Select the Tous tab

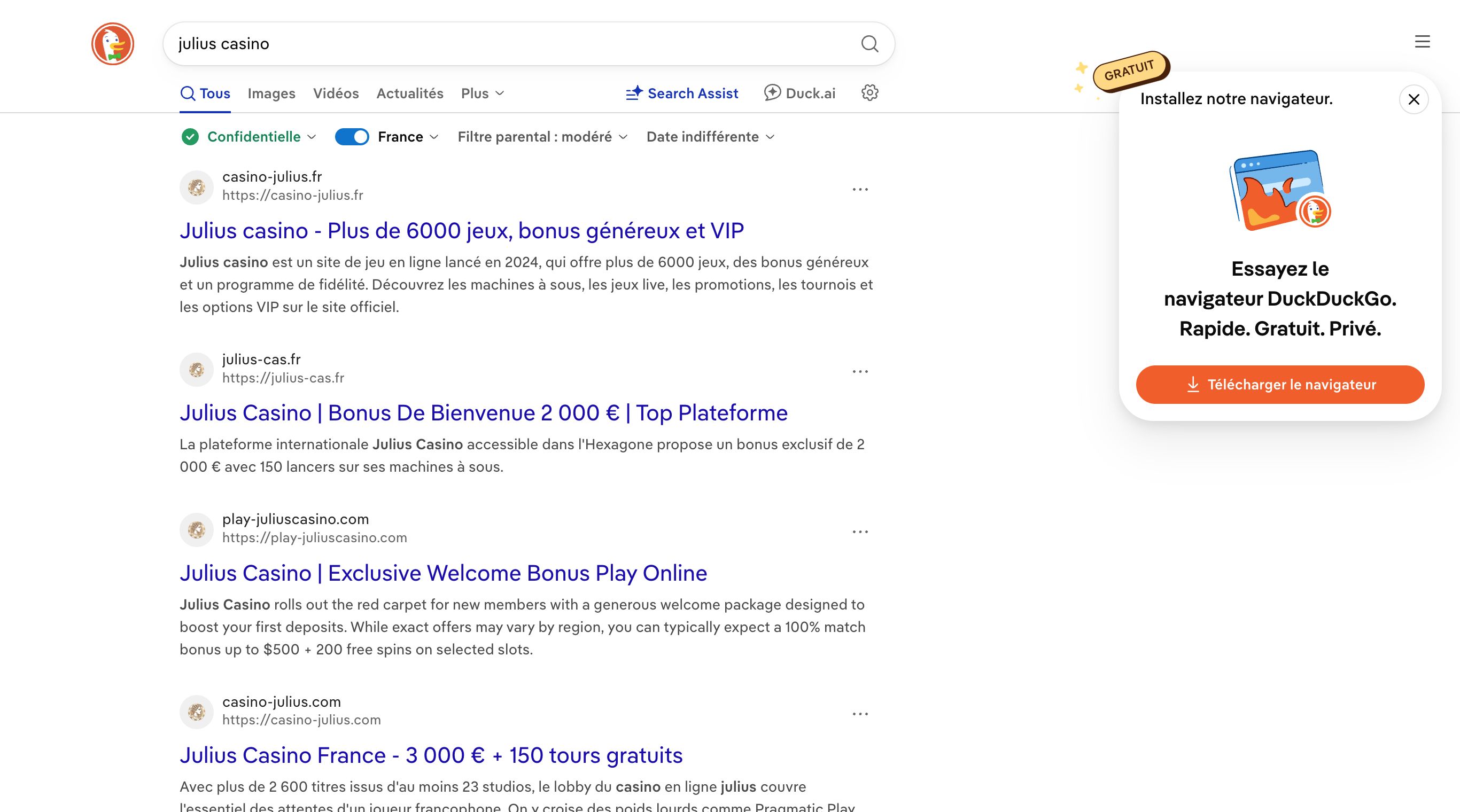point(205,93)
